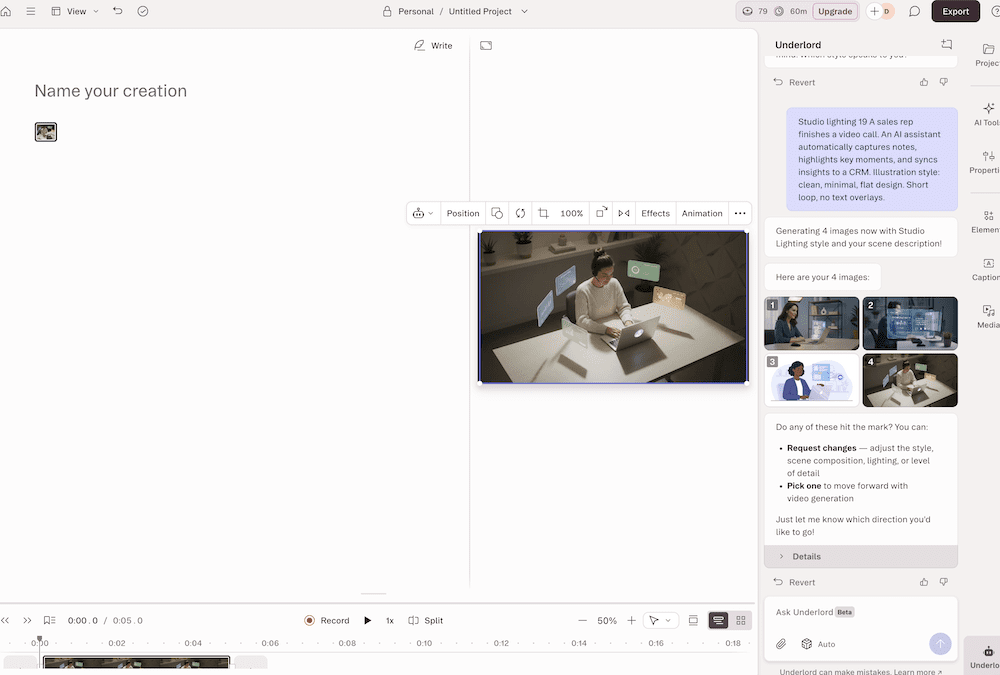
Task: Send the Underlord message
Action: pyautogui.click(x=940, y=644)
